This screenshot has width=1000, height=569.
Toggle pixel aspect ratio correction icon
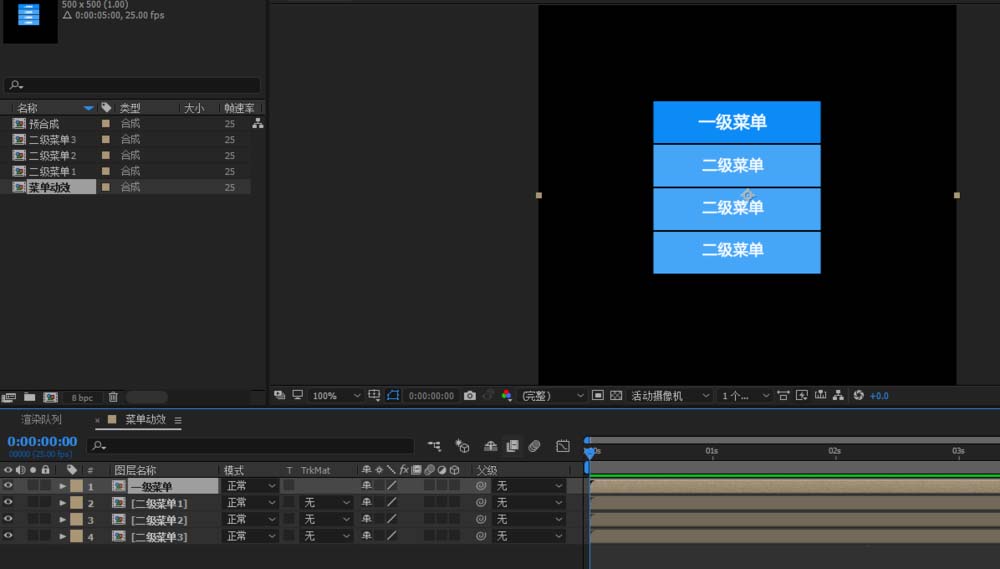pos(783,395)
